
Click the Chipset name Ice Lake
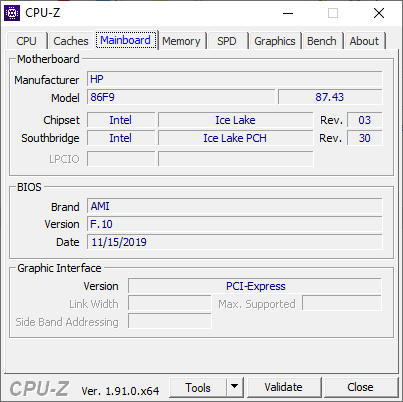point(236,120)
